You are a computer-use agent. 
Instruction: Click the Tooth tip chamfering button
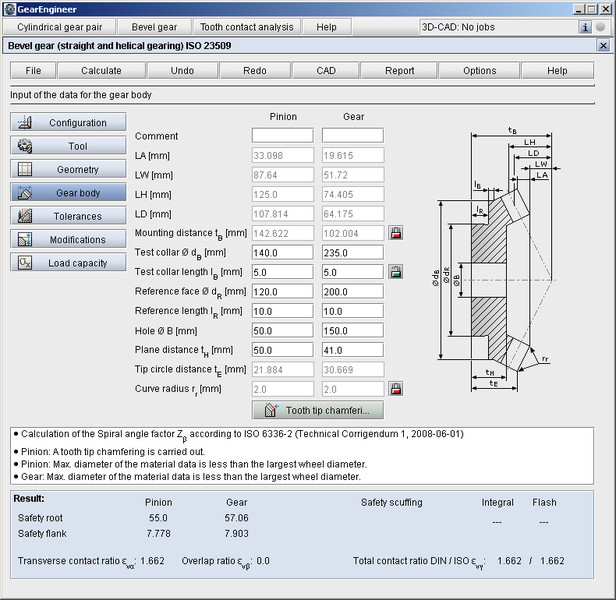pyautogui.click(x=317, y=410)
